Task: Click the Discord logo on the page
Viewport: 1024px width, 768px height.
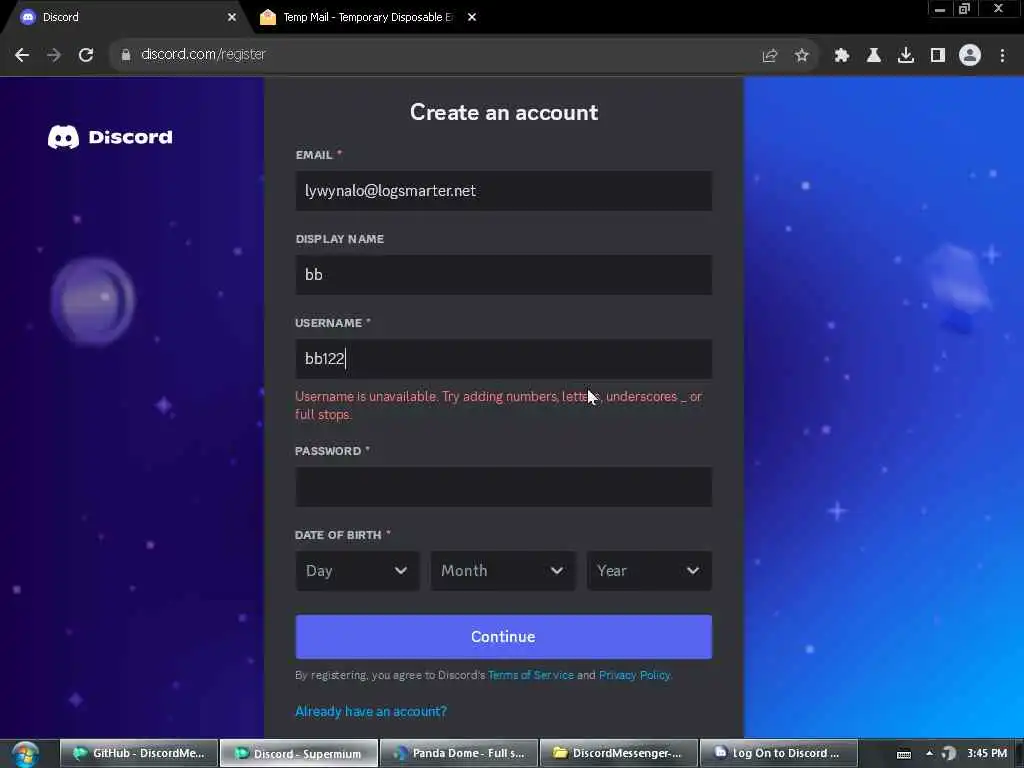Action: [x=110, y=137]
